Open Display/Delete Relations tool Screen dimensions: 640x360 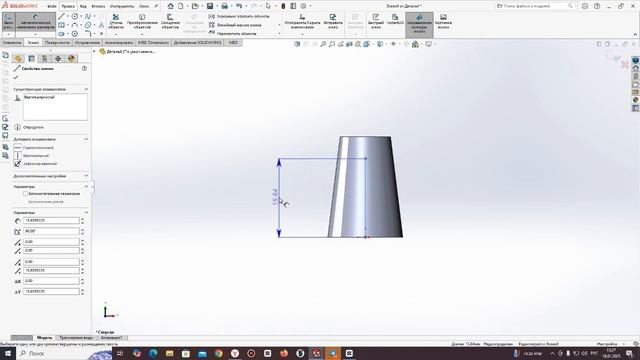(x=302, y=21)
